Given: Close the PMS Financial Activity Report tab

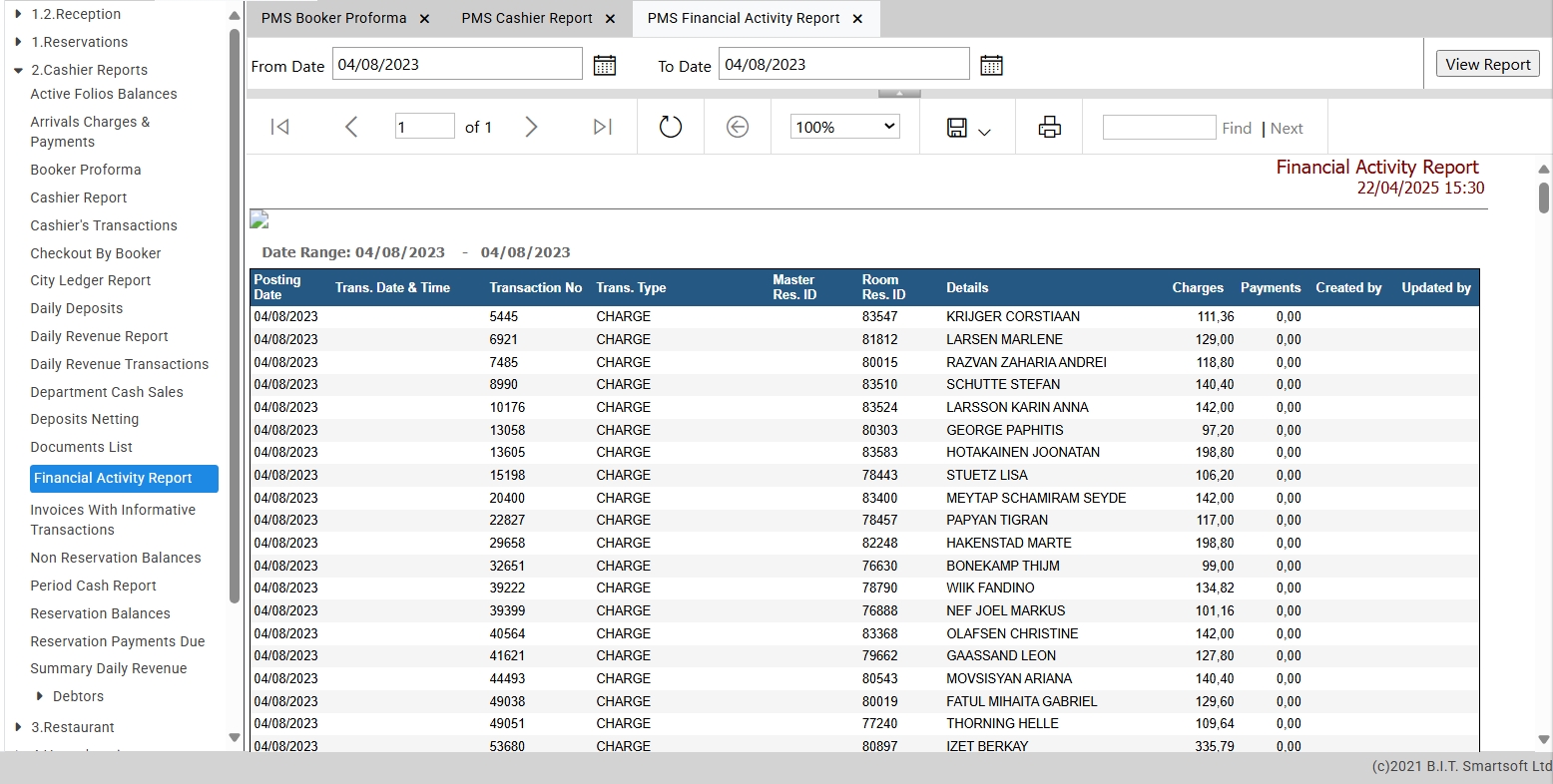Looking at the screenshot, I should tap(857, 19).
